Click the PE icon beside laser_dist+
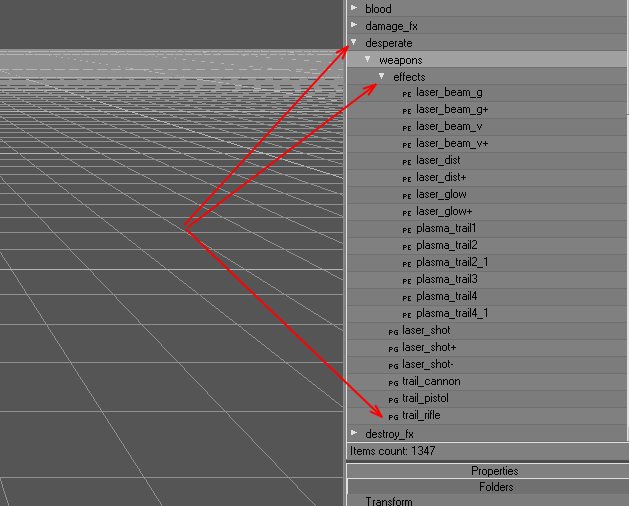Viewport: 629px width, 506px height. (407, 179)
